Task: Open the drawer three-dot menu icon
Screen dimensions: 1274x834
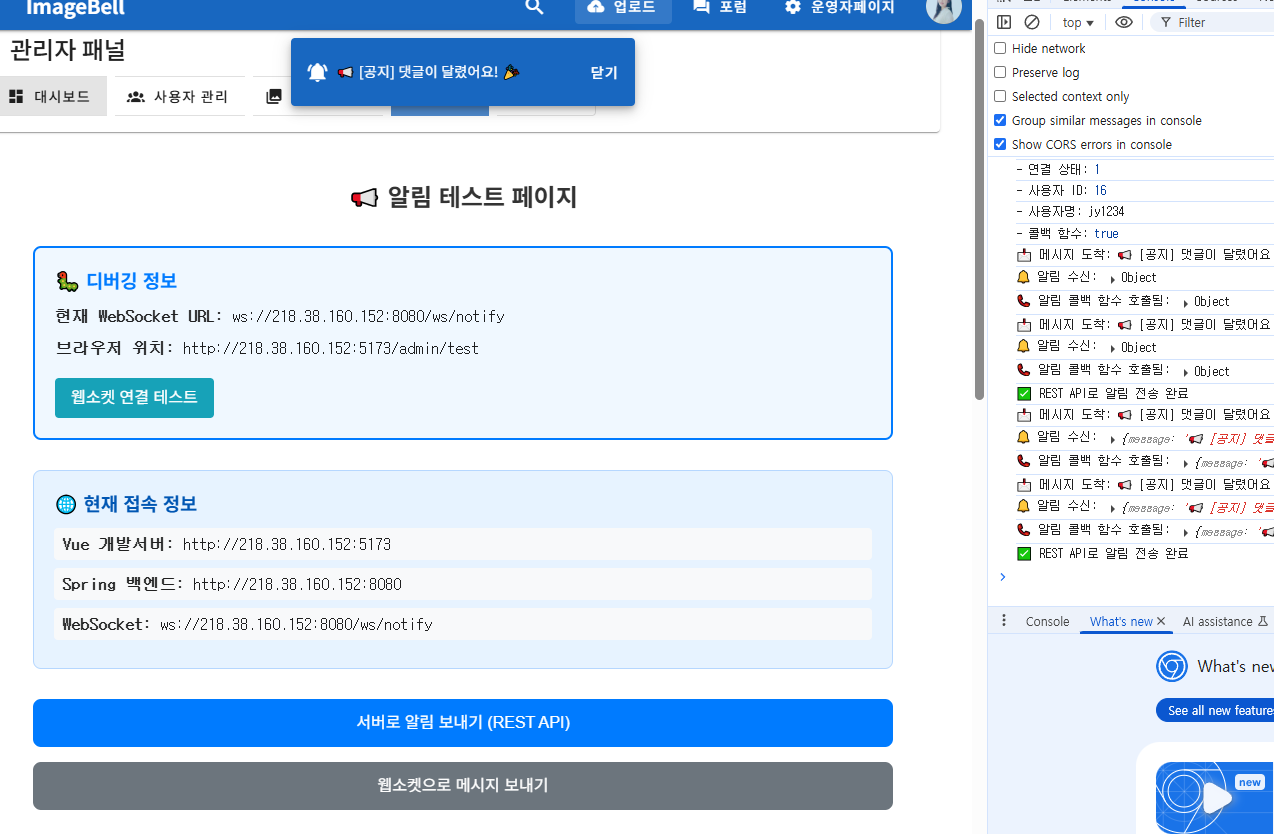Action: (x=1004, y=621)
